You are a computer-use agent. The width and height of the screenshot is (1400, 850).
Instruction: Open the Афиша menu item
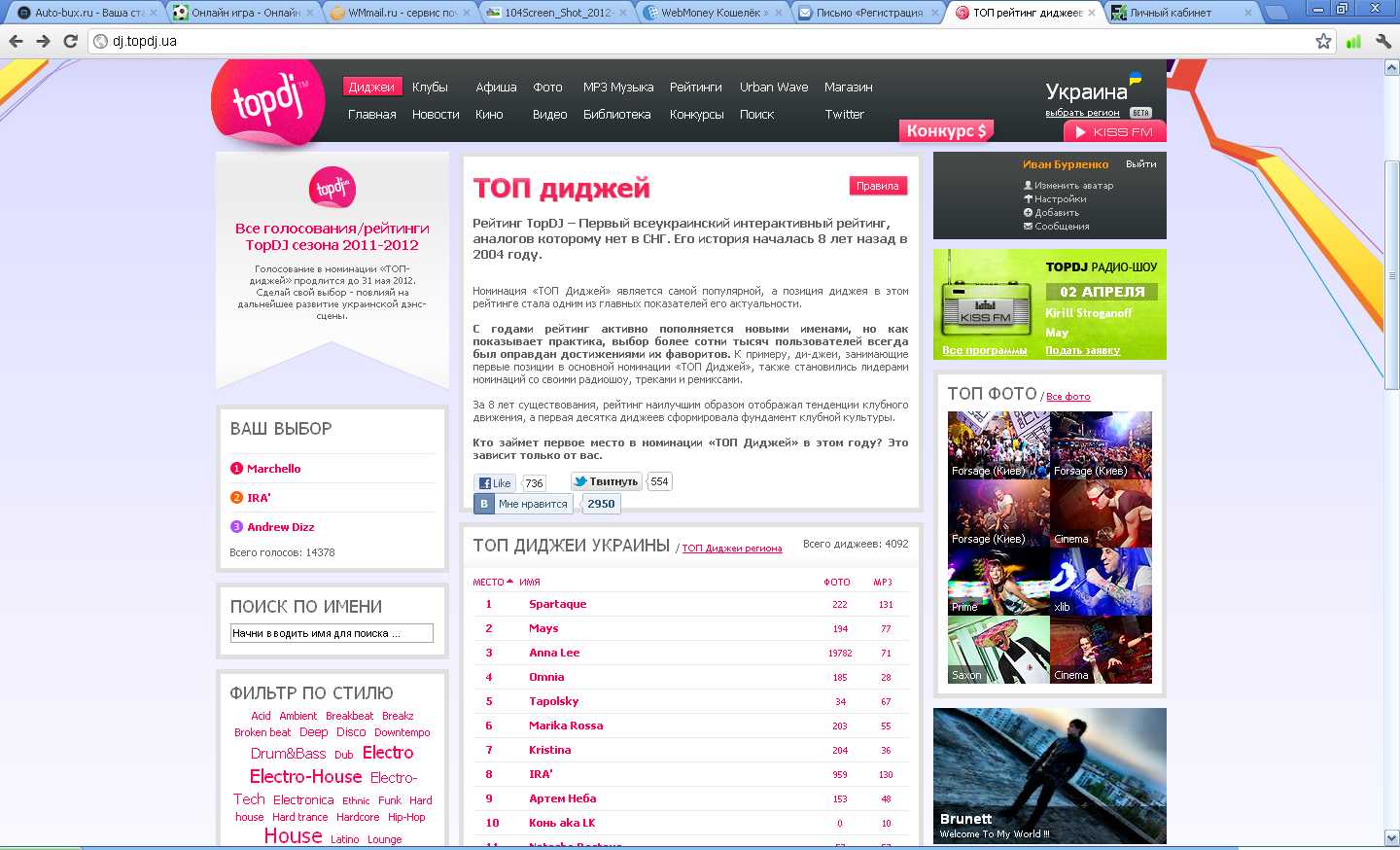tap(496, 87)
